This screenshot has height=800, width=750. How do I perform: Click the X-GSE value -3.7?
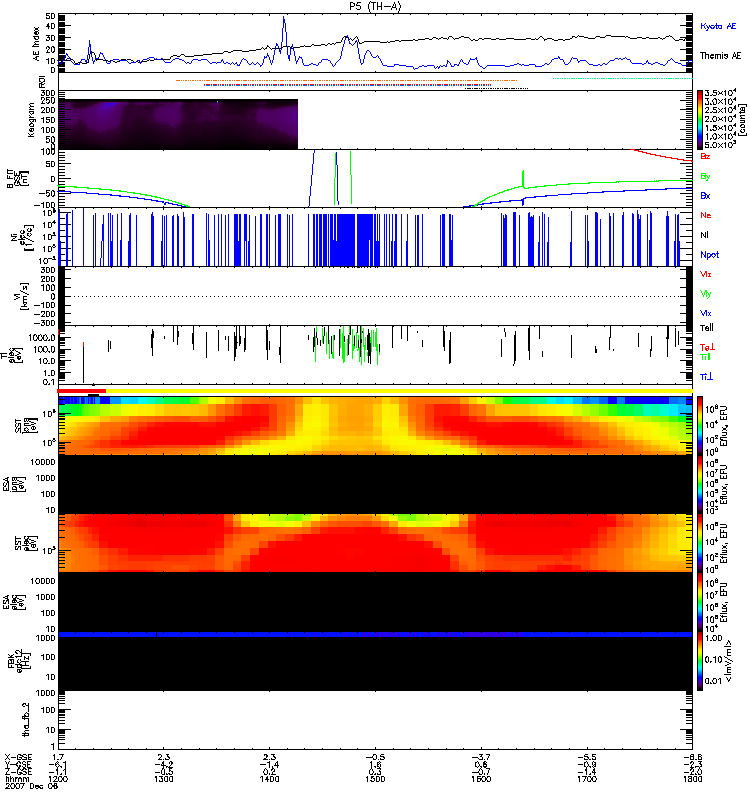481,757
